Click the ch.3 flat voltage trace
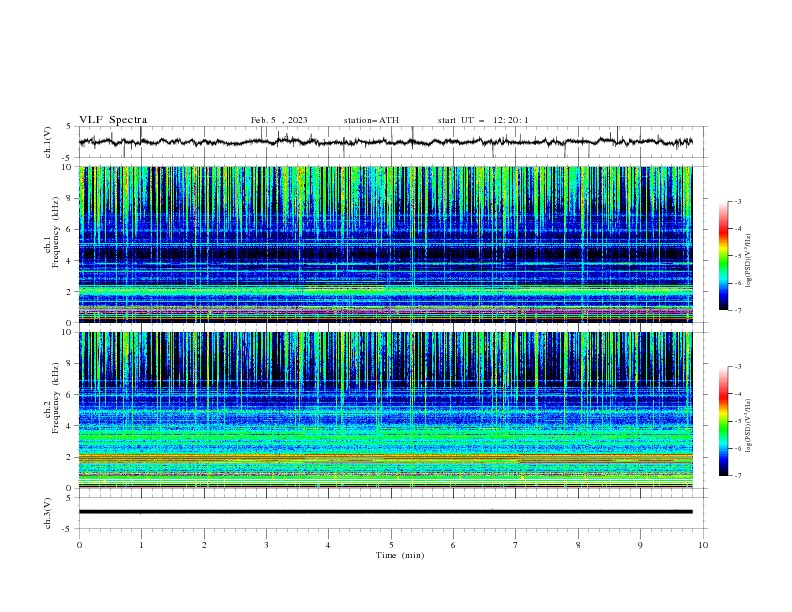Viewport: 792px width, 612px height. (x=385, y=512)
